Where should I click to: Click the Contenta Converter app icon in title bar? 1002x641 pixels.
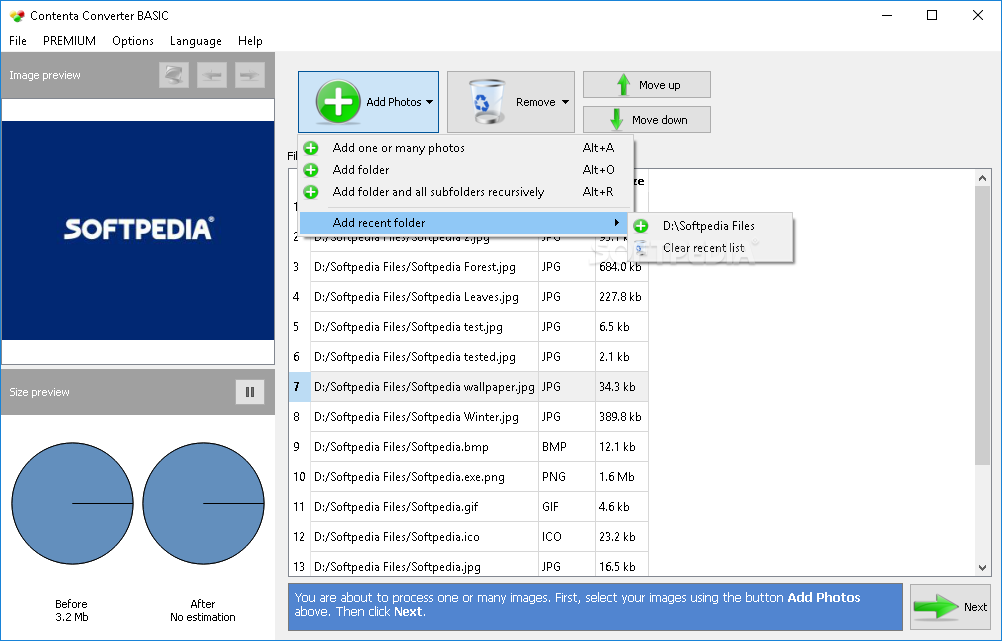coord(17,15)
